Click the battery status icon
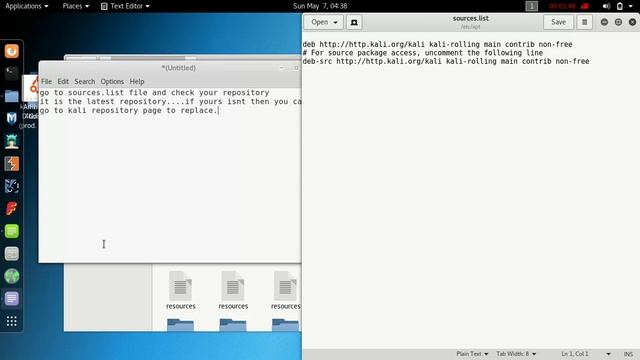The image size is (640, 360). pyautogui.click(x=620, y=6)
